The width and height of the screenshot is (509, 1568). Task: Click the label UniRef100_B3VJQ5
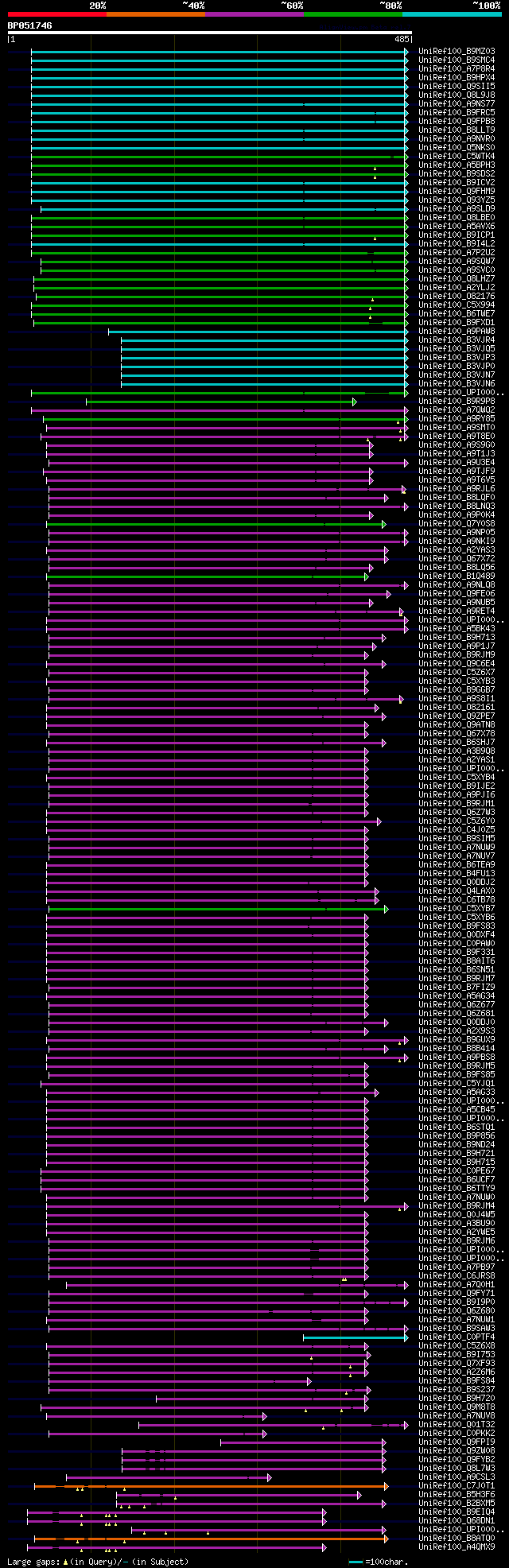pos(457,349)
